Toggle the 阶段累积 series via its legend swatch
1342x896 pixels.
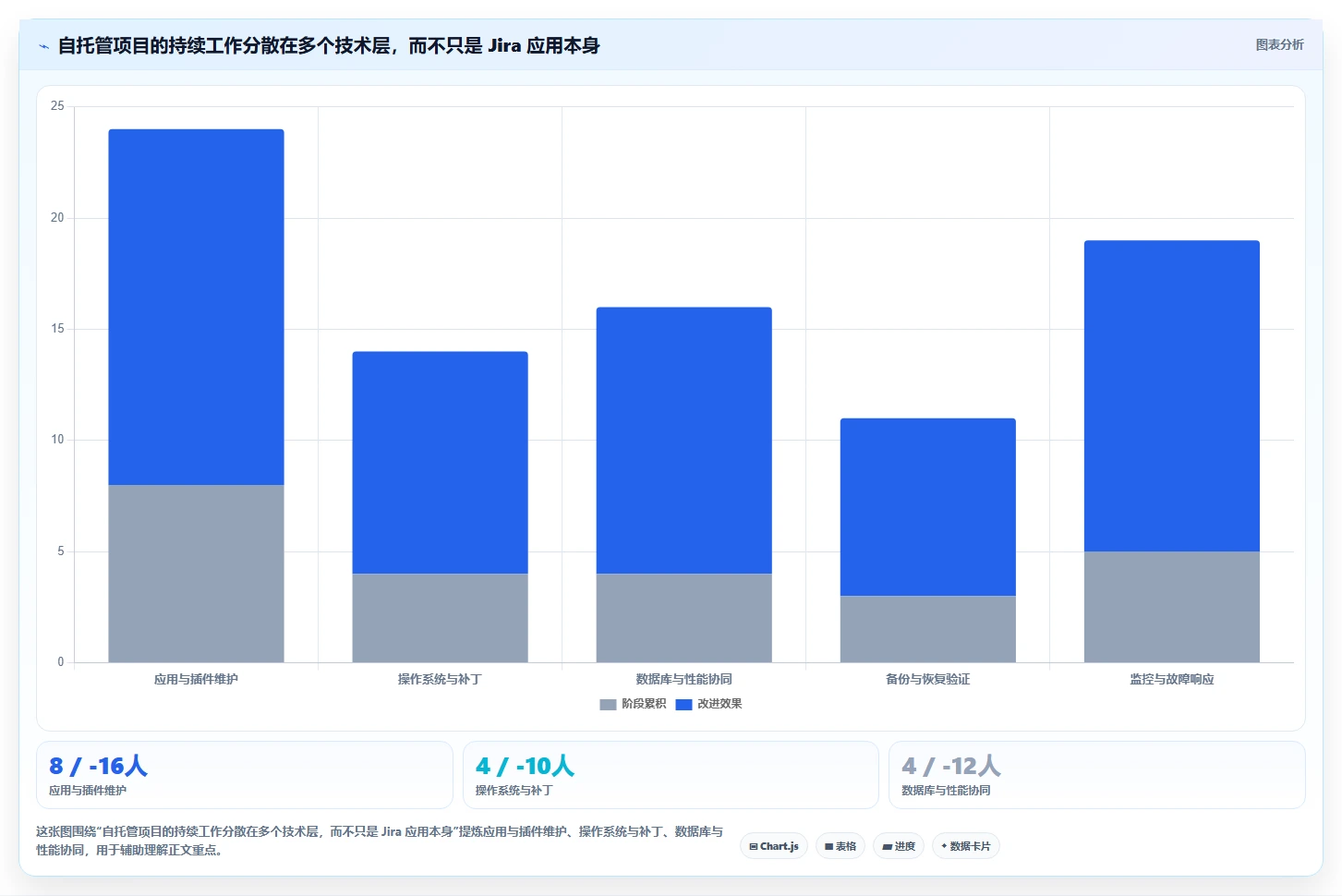(608, 704)
